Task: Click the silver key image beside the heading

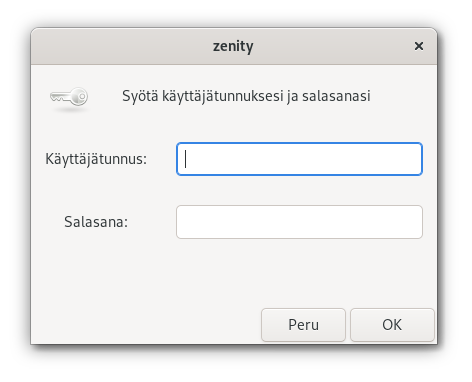Action: click(x=69, y=97)
